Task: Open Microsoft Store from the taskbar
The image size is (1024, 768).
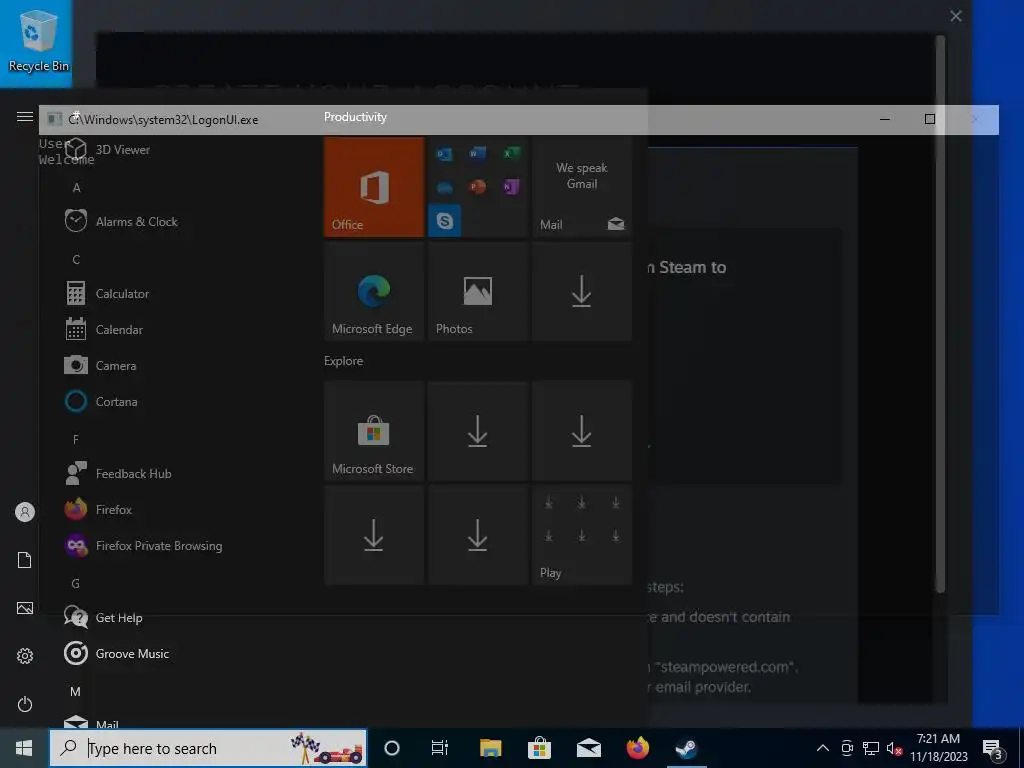Action: point(539,748)
